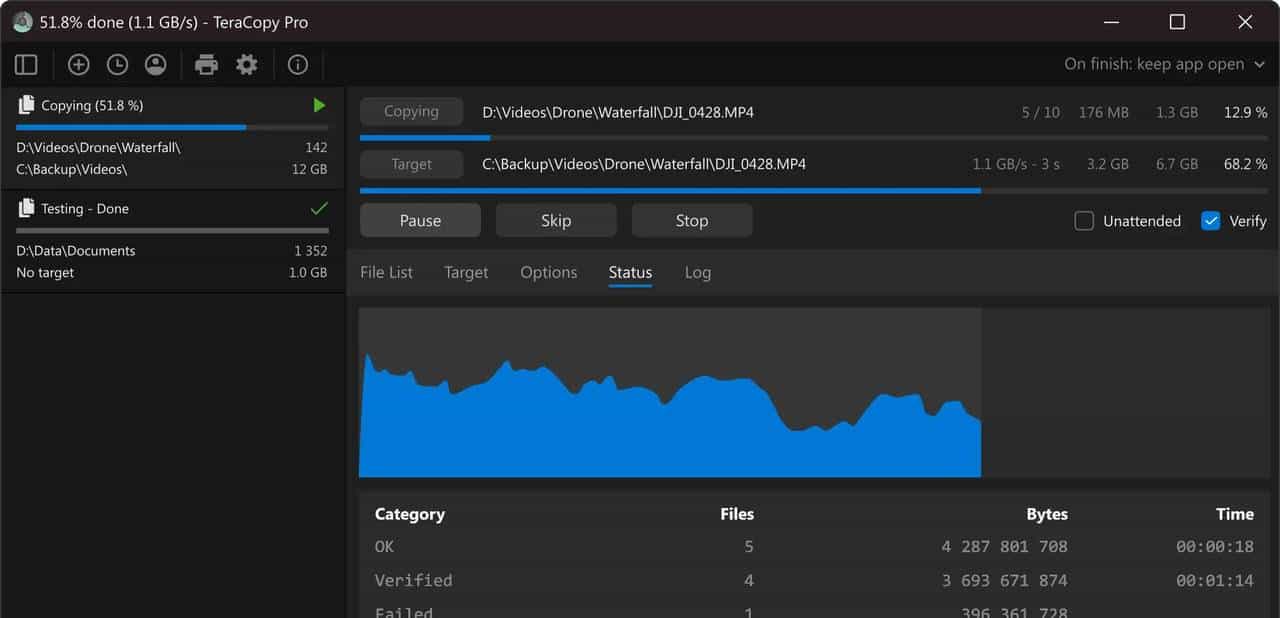1280x618 pixels.
Task: Open the Log tab
Action: [x=698, y=272]
